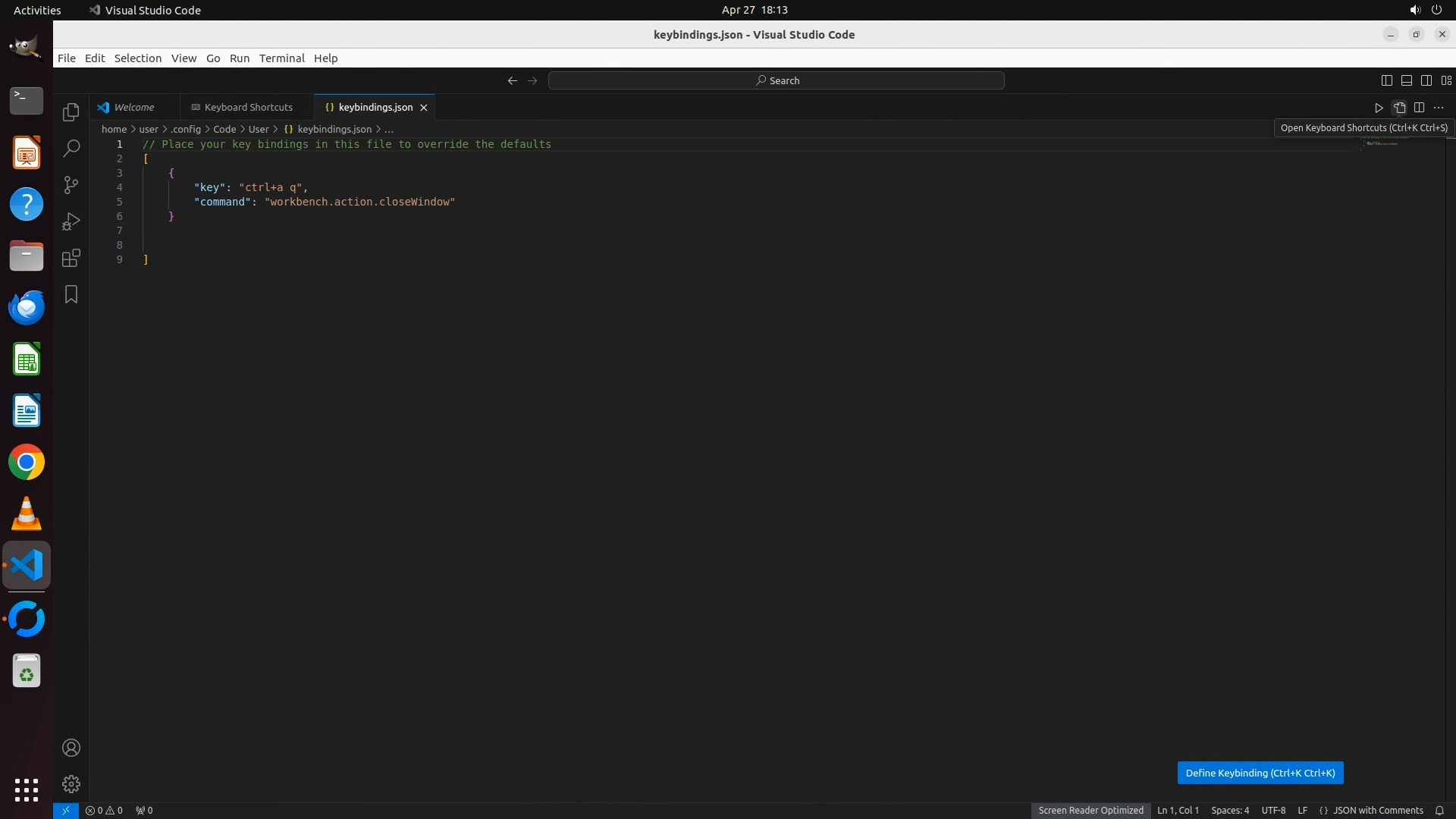1456x819 pixels.
Task: Open the Explorer view in activity bar
Action: 71,112
